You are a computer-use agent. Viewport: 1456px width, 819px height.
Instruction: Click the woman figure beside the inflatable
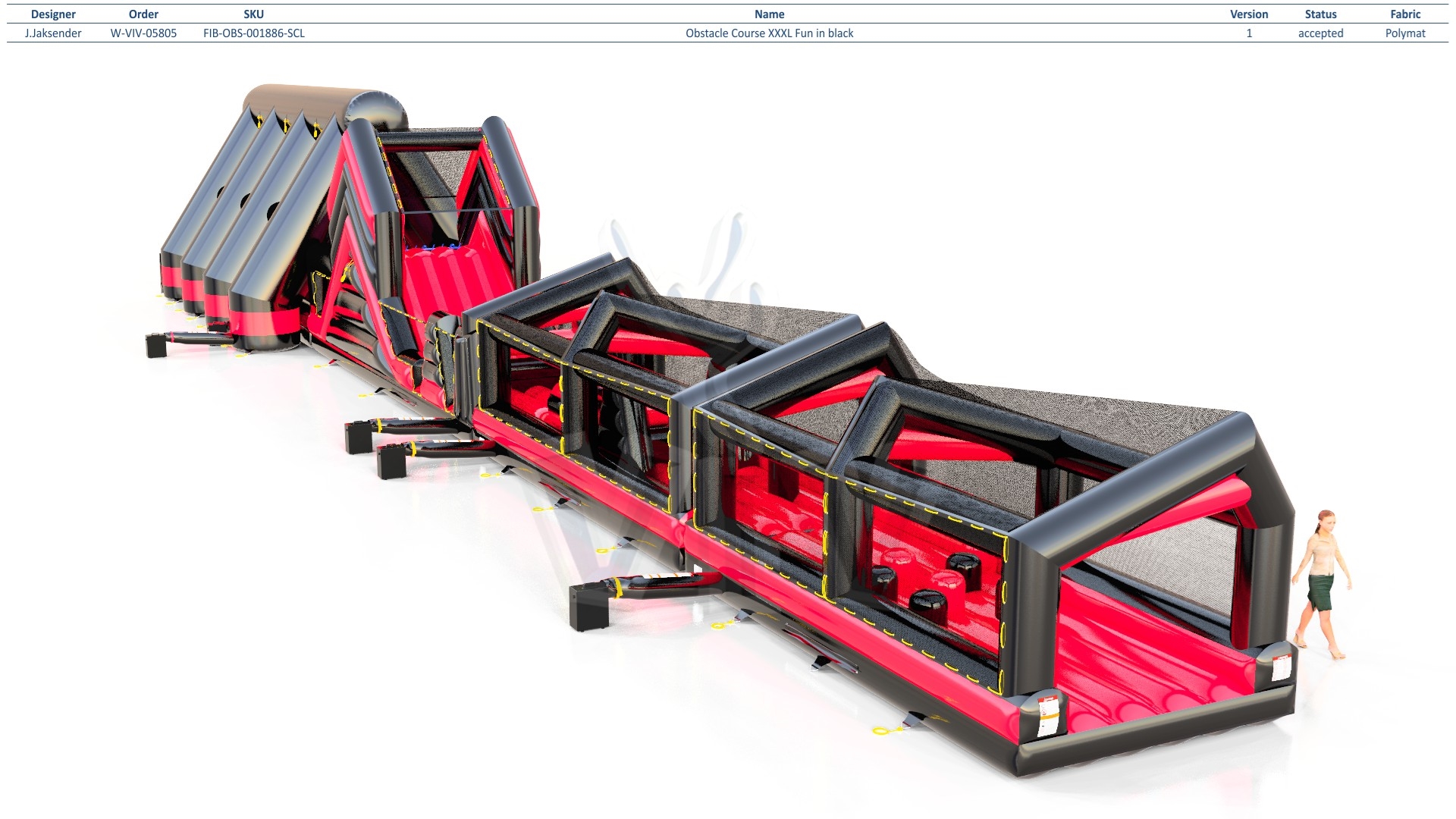click(x=1322, y=584)
